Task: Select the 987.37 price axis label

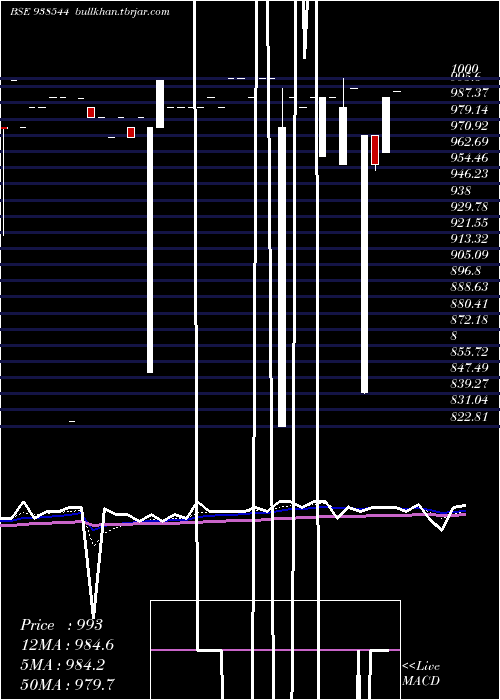Action: 469,93
